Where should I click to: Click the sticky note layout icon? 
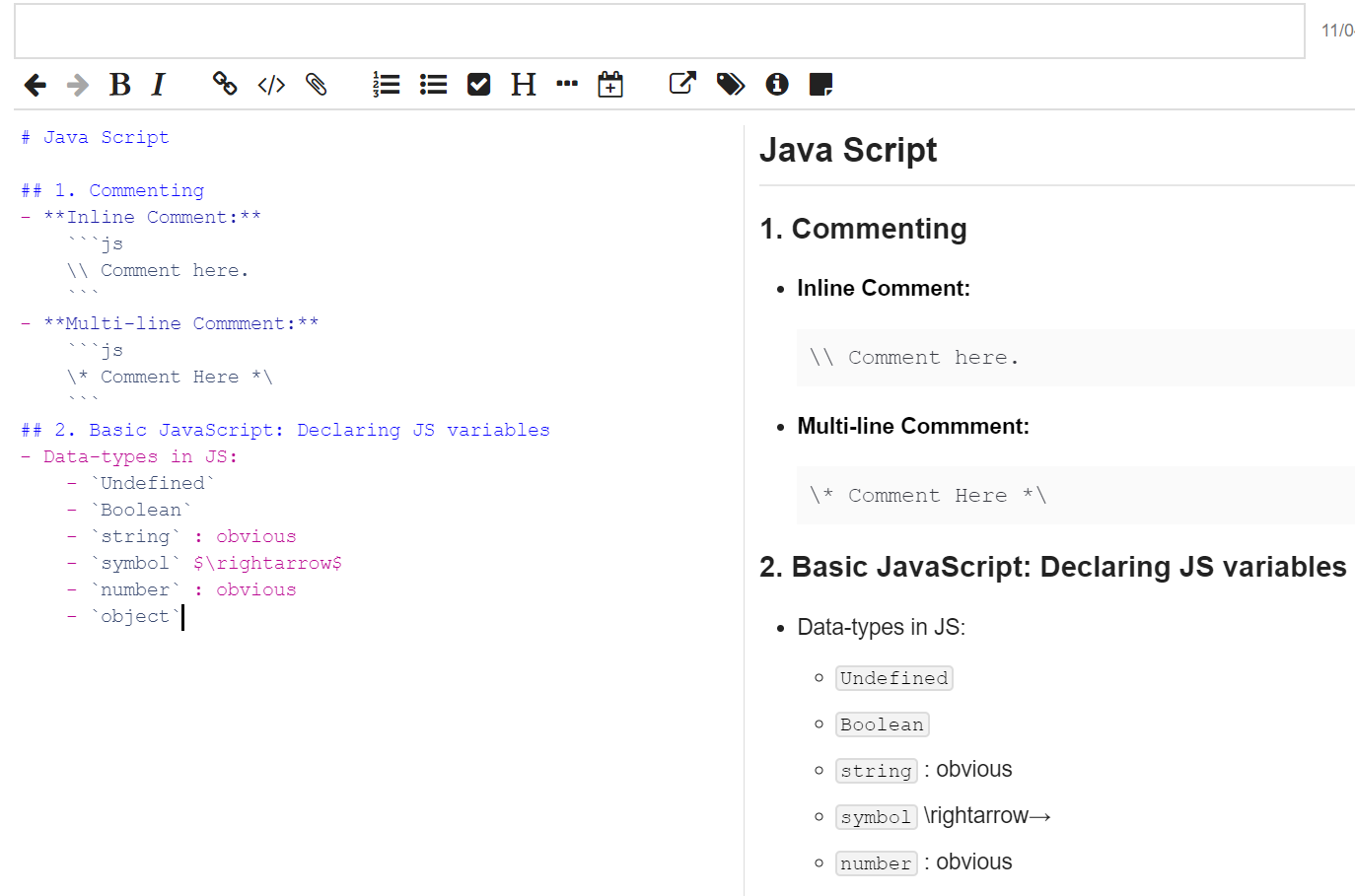coord(820,85)
